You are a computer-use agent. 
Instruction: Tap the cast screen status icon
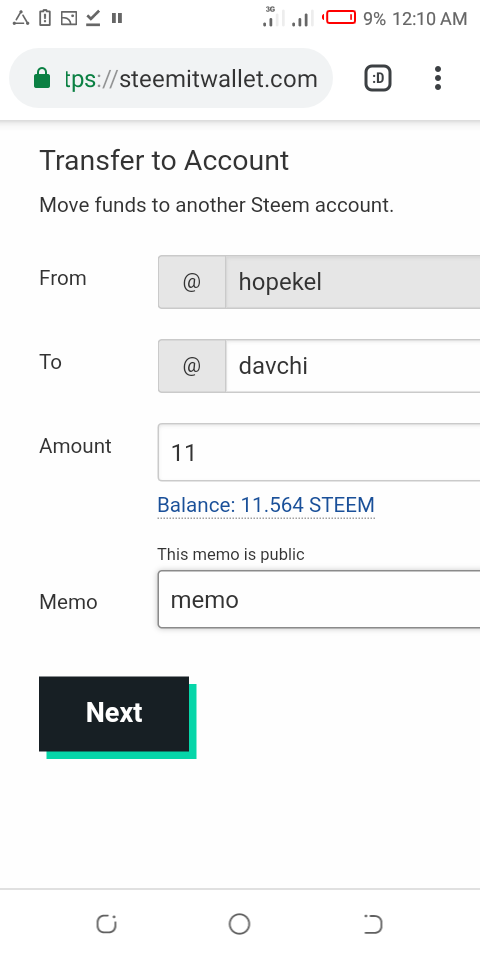click(x=69, y=18)
